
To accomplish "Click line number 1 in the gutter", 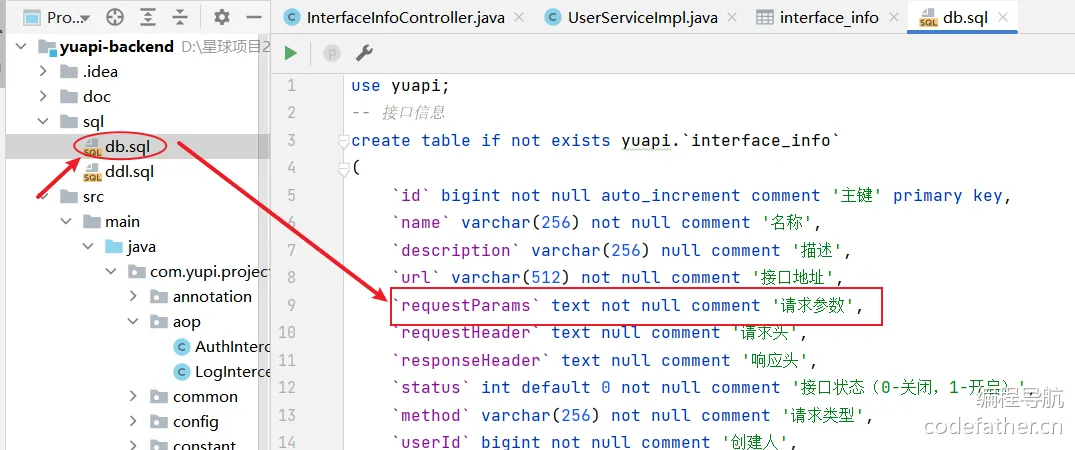I will (x=291, y=86).
